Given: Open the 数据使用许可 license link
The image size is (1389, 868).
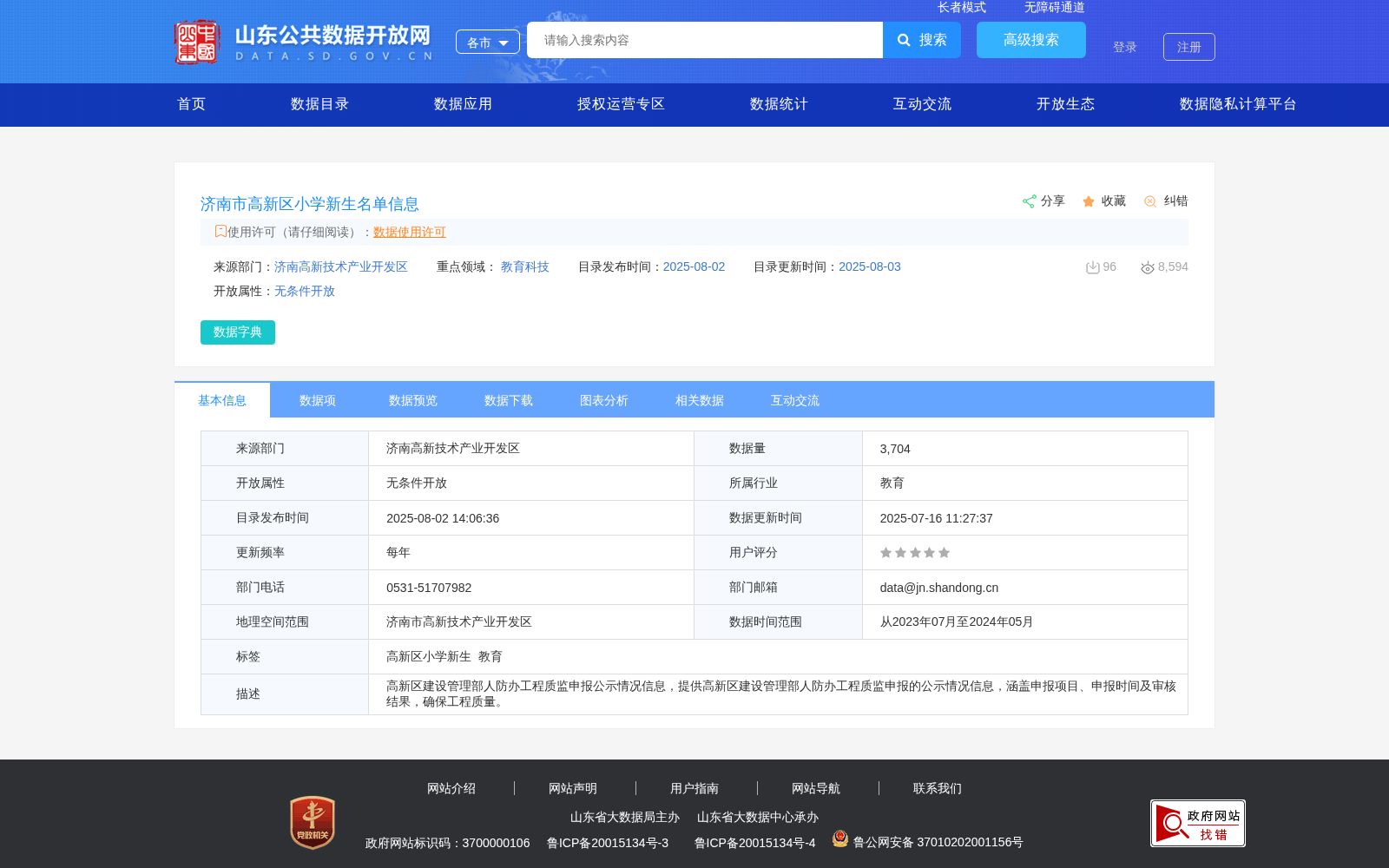Looking at the screenshot, I should click(410, 232).
